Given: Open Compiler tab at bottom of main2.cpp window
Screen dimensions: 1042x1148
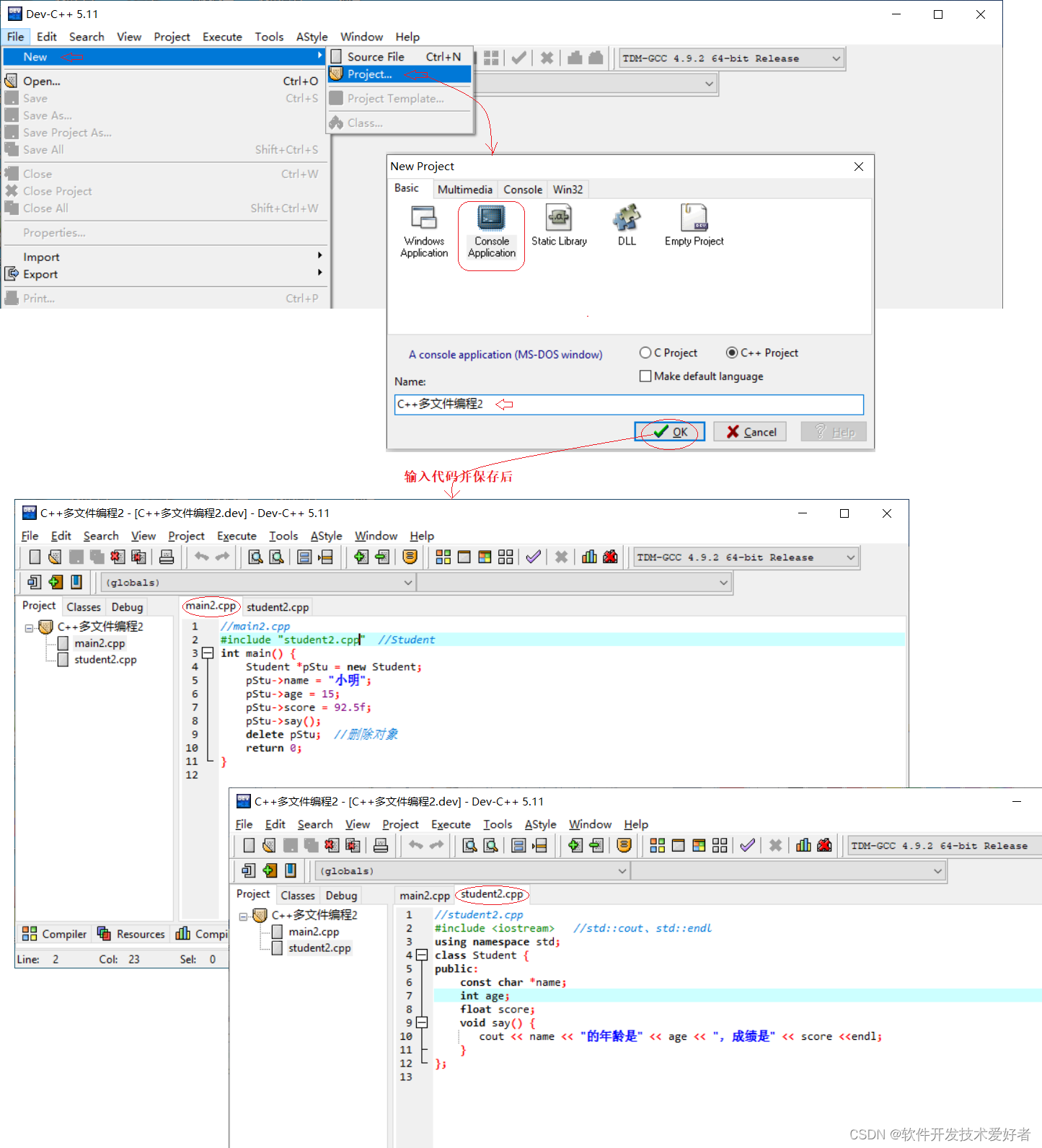Looking at the screenshot, I should click(x=55, y=934).
